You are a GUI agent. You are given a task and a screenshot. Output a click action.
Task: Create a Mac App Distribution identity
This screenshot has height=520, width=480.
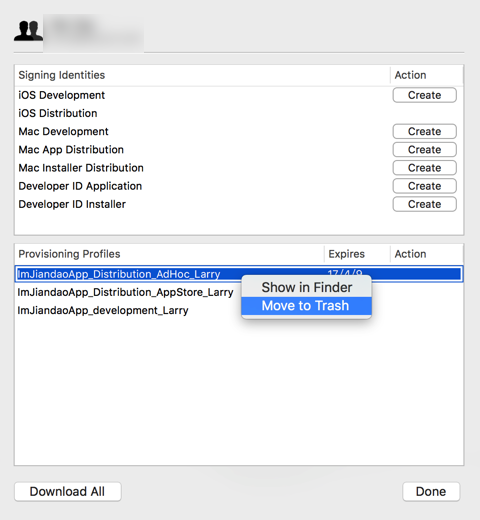[x=424, y=150]
